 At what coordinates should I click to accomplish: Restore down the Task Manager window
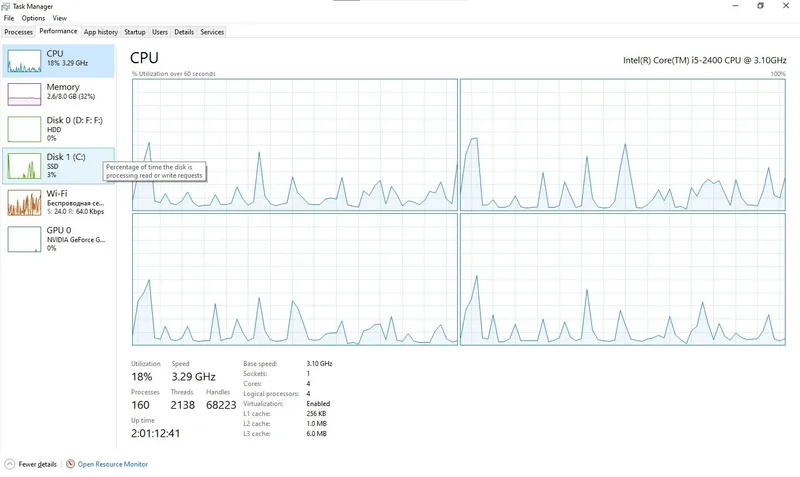[x=760, y=6]
